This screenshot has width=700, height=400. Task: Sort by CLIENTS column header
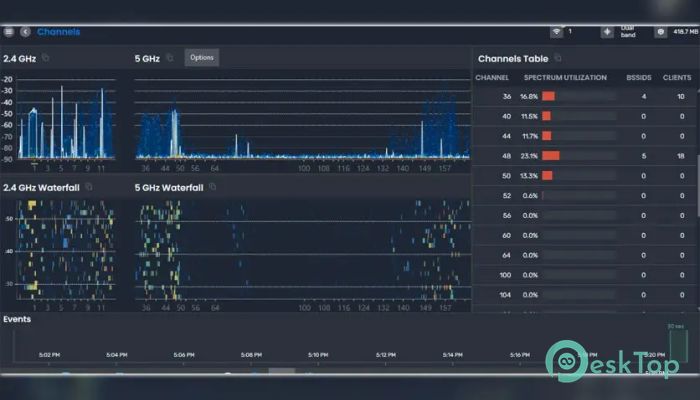pos(677,78)
